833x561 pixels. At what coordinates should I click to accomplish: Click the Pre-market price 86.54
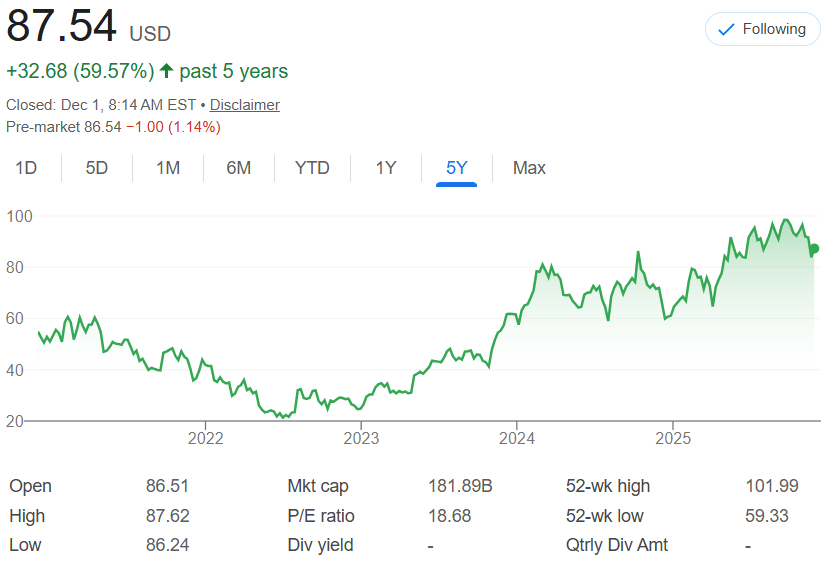100,127
